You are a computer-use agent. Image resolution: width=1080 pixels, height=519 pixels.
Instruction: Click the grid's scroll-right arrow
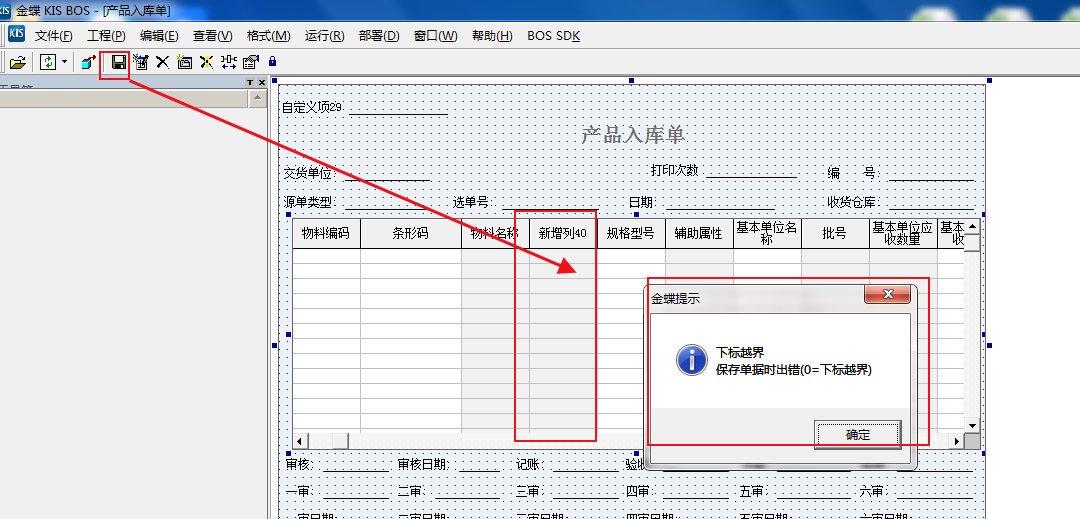pyautogui.click(x=956, y=441)
